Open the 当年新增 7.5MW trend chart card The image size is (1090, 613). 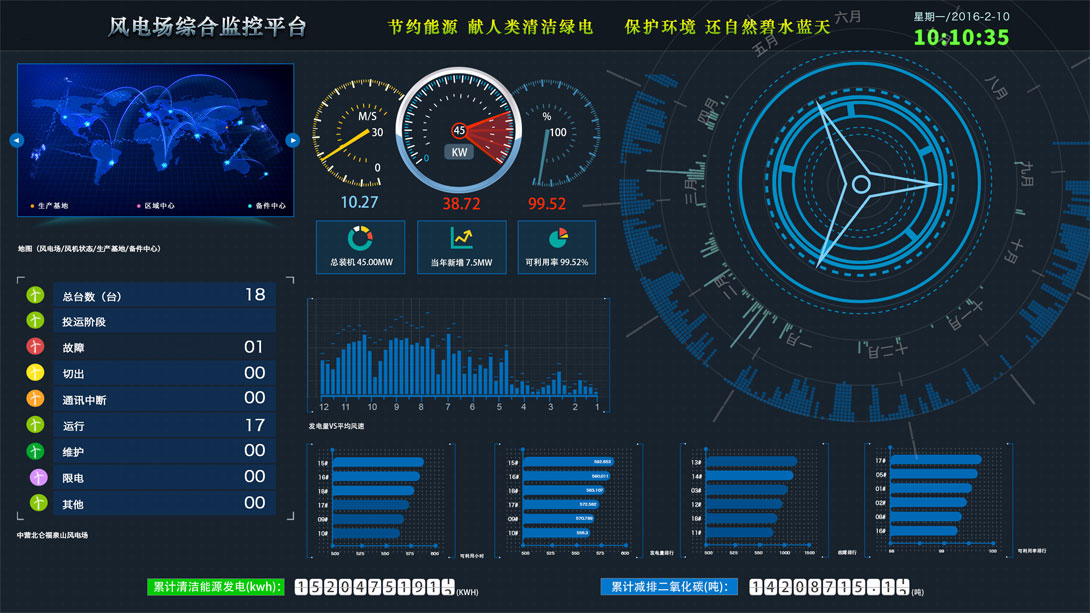pos(461,247)
